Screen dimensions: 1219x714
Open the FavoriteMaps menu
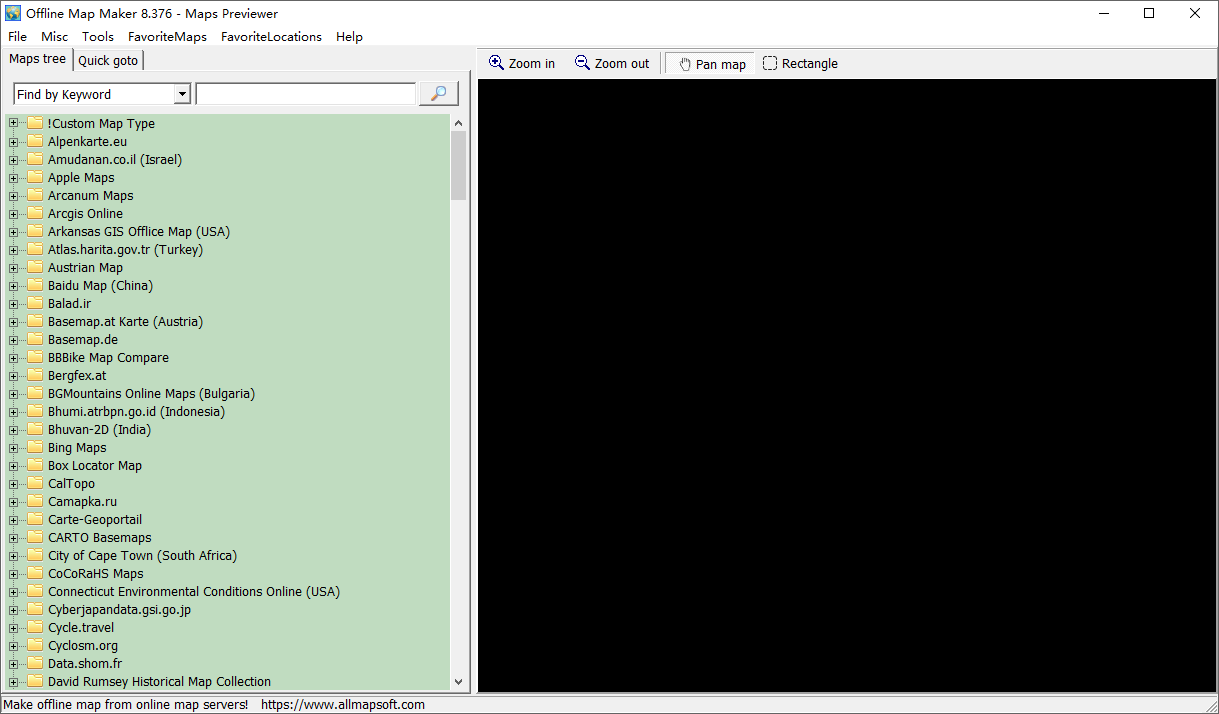click(x=167, y=37)
